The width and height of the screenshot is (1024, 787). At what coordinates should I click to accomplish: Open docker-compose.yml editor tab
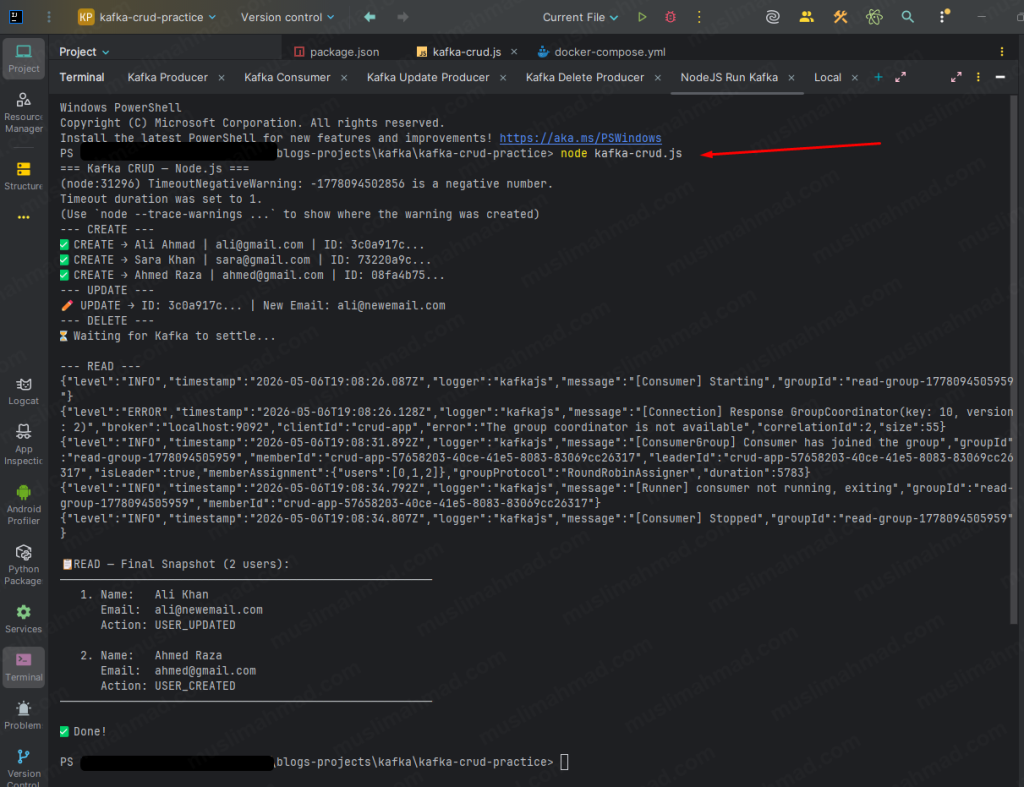click(601, 52)
